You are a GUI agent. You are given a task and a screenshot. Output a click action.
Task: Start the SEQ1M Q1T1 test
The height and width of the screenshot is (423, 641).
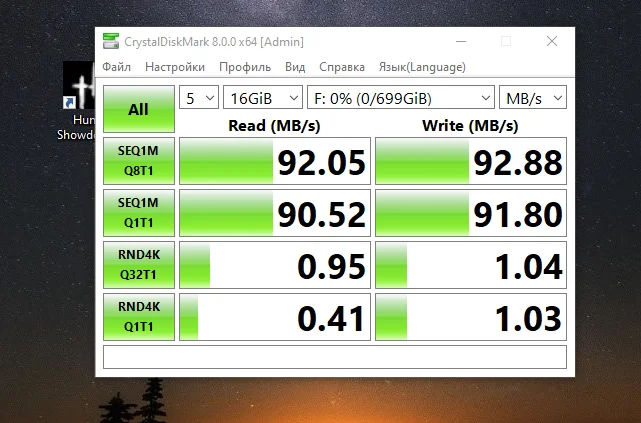point(139,213)
